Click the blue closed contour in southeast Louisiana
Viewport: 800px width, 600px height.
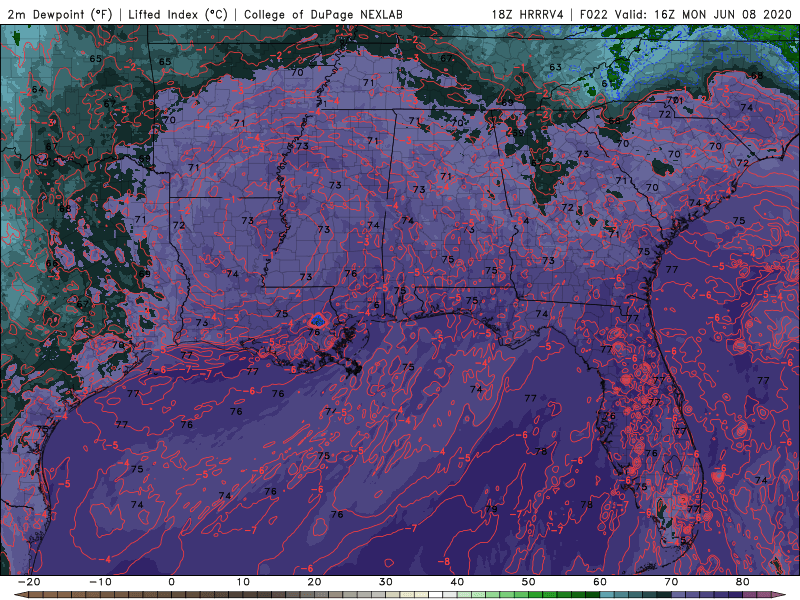click(x=318, y=320)
